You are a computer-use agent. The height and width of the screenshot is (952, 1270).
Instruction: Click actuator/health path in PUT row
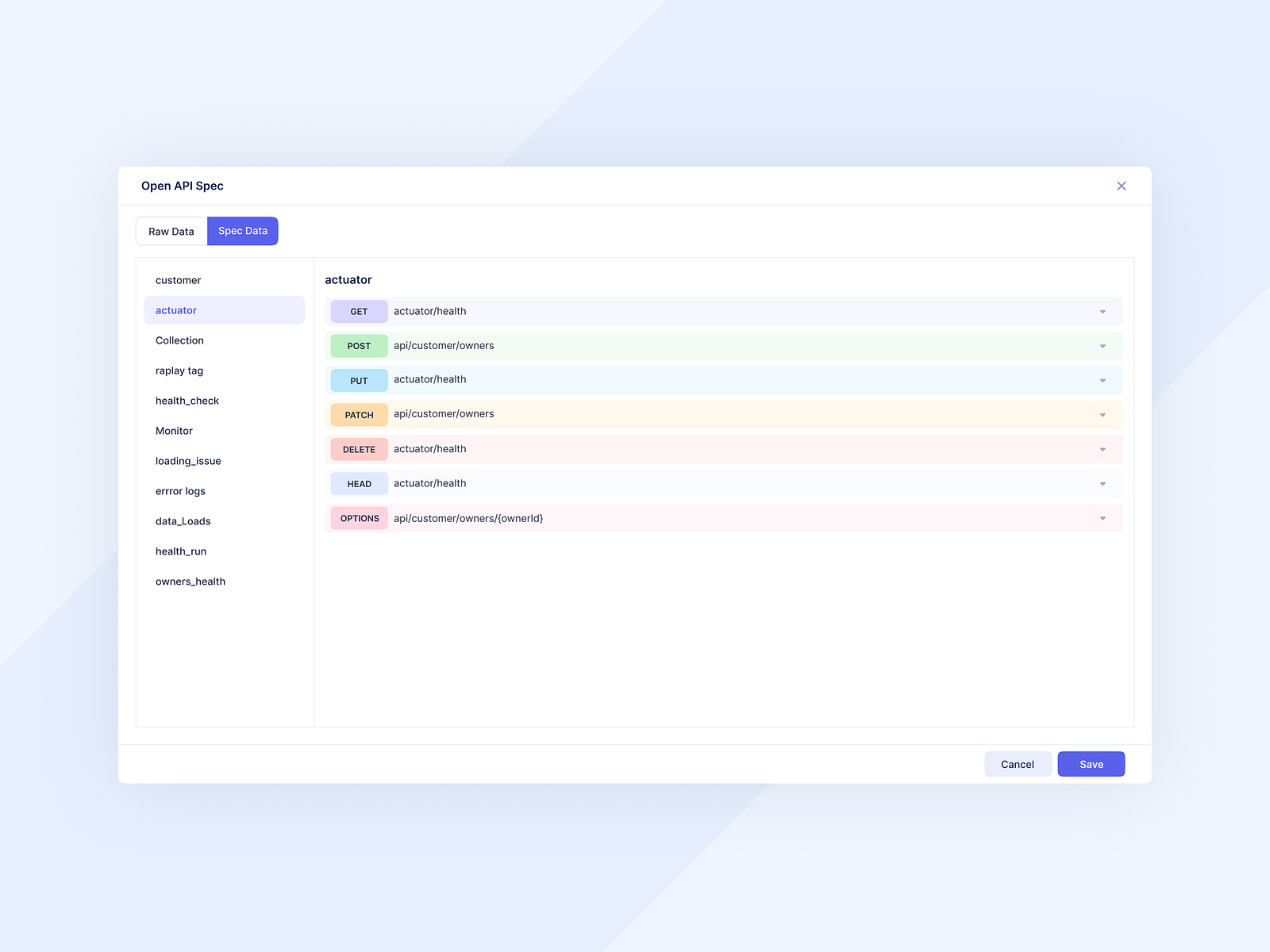pyautogui.click(x=430, y=380)
